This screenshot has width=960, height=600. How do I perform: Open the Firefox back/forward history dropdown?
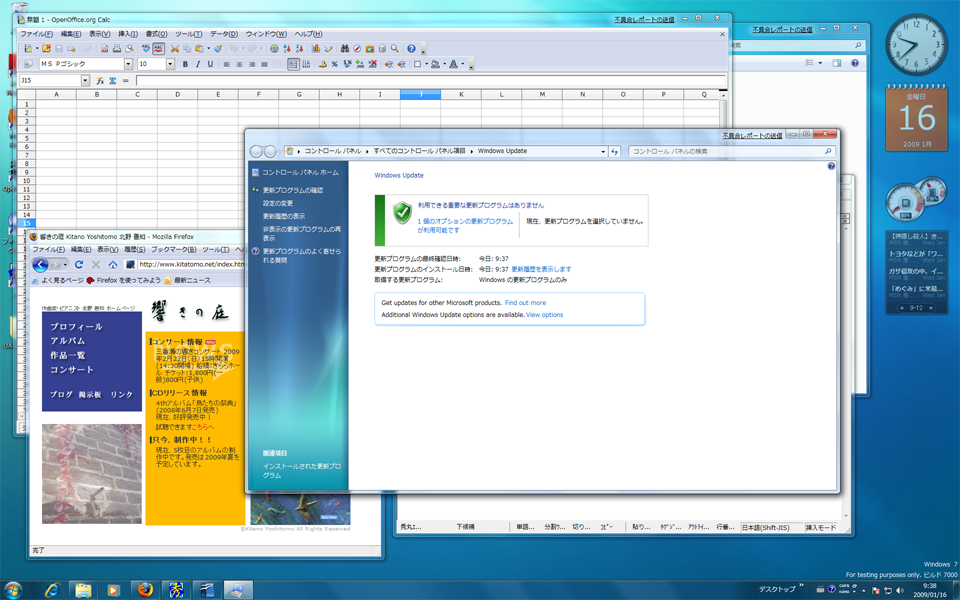click(x=65, y=264)
